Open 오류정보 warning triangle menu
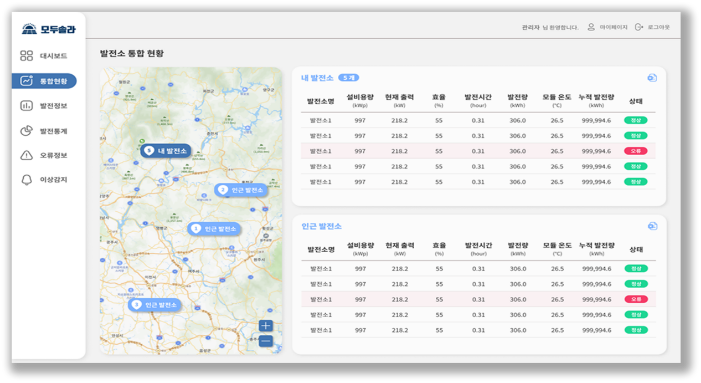 point(44,155)
